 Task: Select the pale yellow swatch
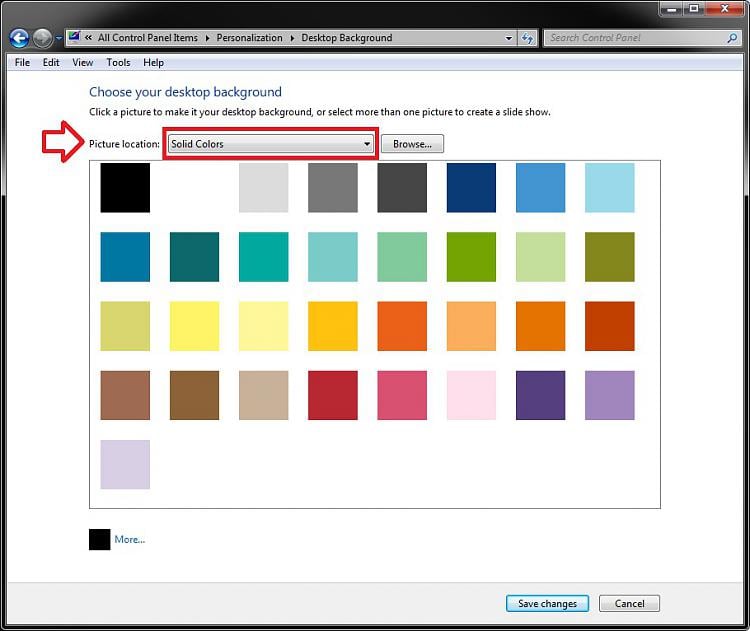click(x=264, y=326)
